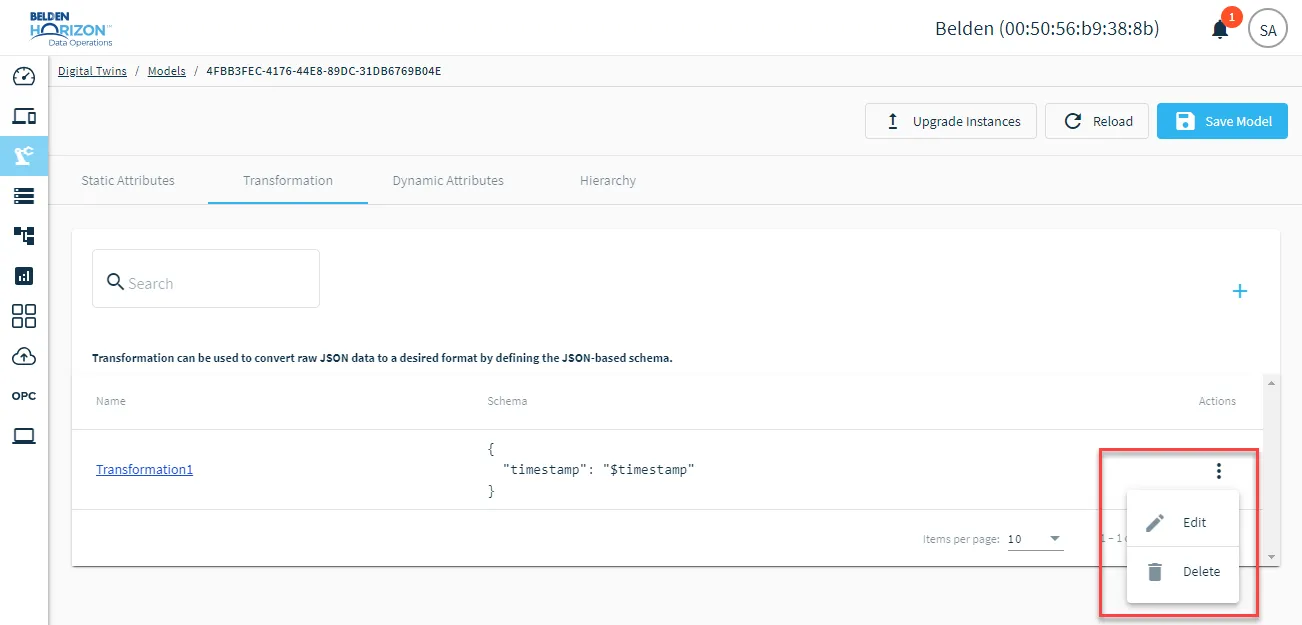The height and width of the screenshot is (625, 1302).
Task: Click the Belden Horizon logo
Action: [71, 29]
